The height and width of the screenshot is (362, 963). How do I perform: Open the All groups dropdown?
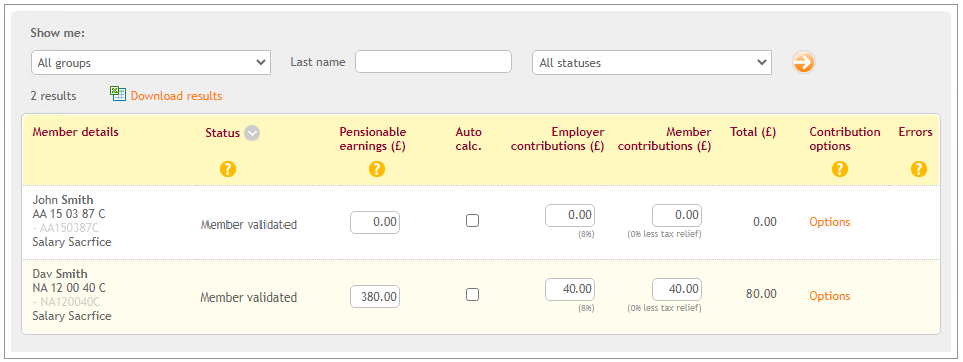click(x=150, y=63)
